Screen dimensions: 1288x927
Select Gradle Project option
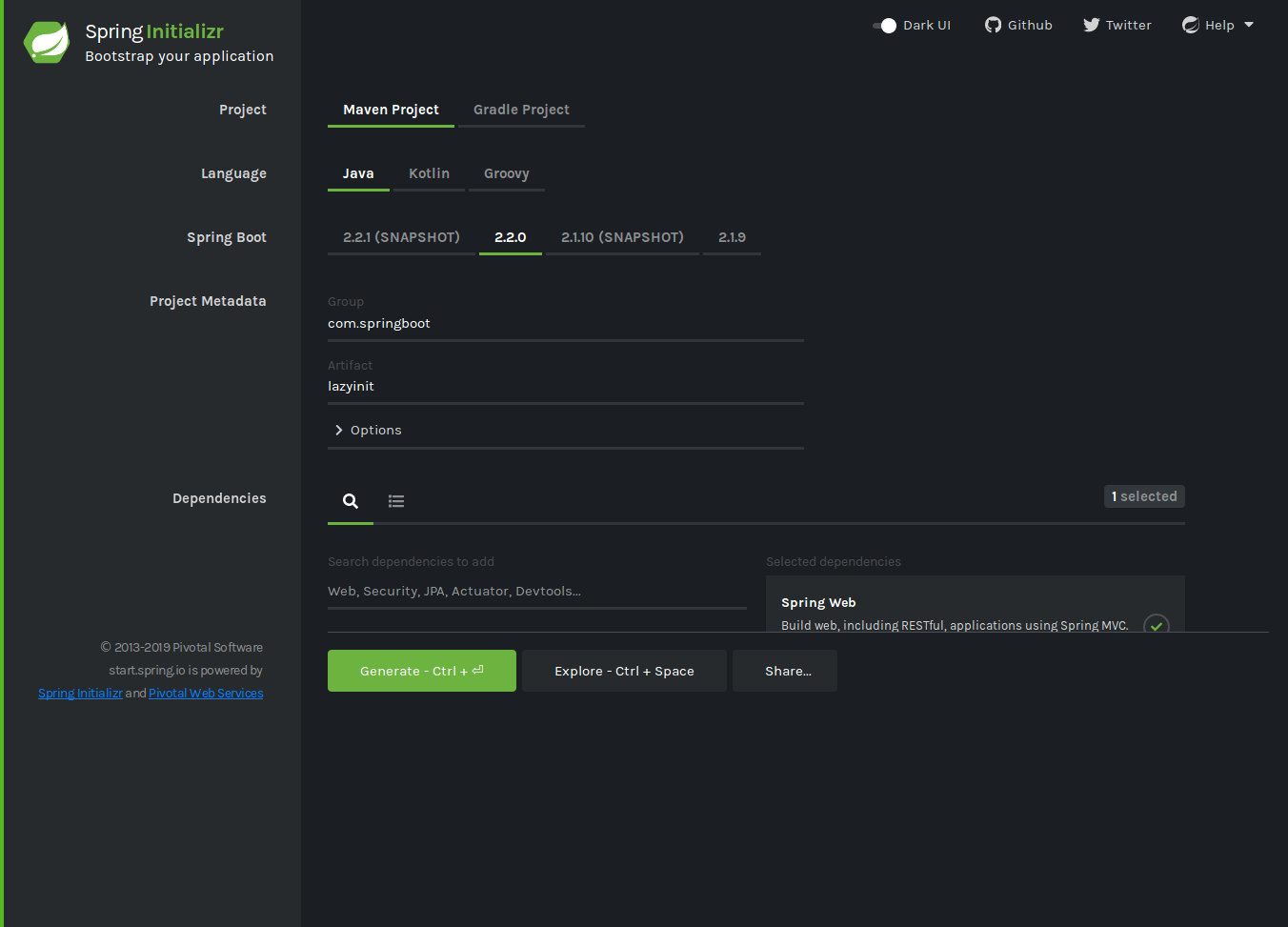[x=521, y=110]
